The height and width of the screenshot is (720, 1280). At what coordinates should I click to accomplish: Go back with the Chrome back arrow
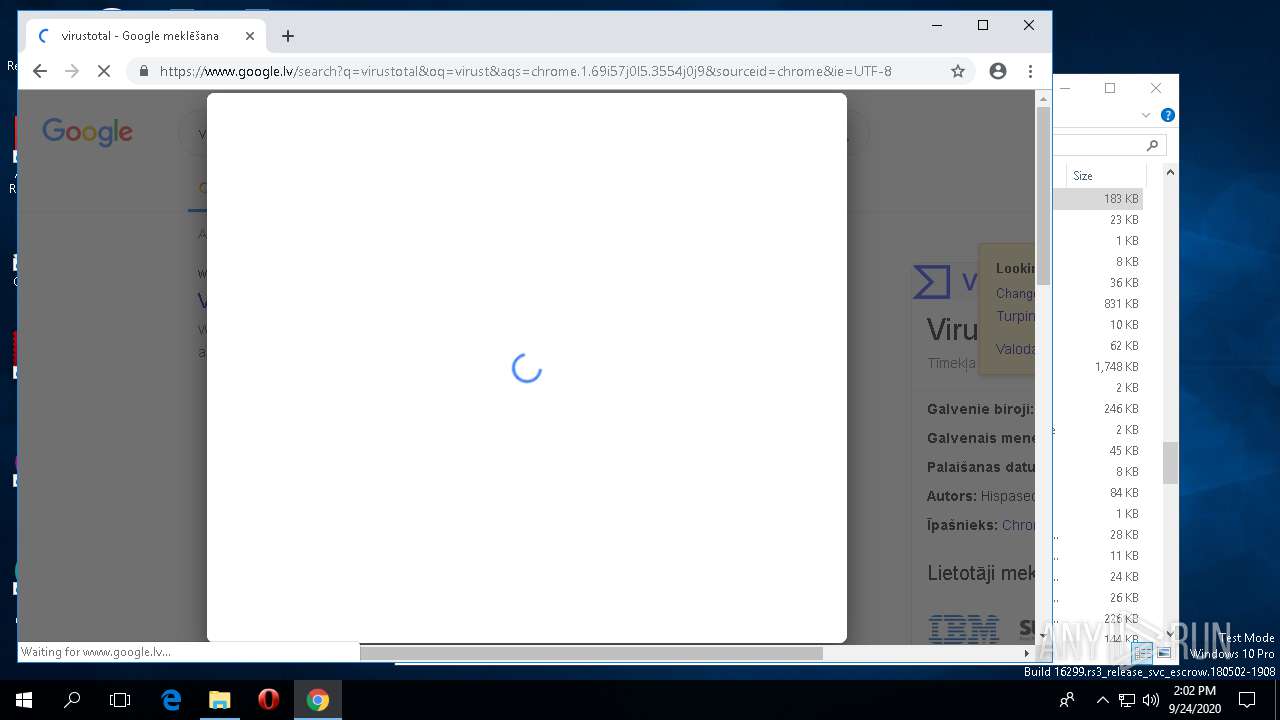click(40, 71)
